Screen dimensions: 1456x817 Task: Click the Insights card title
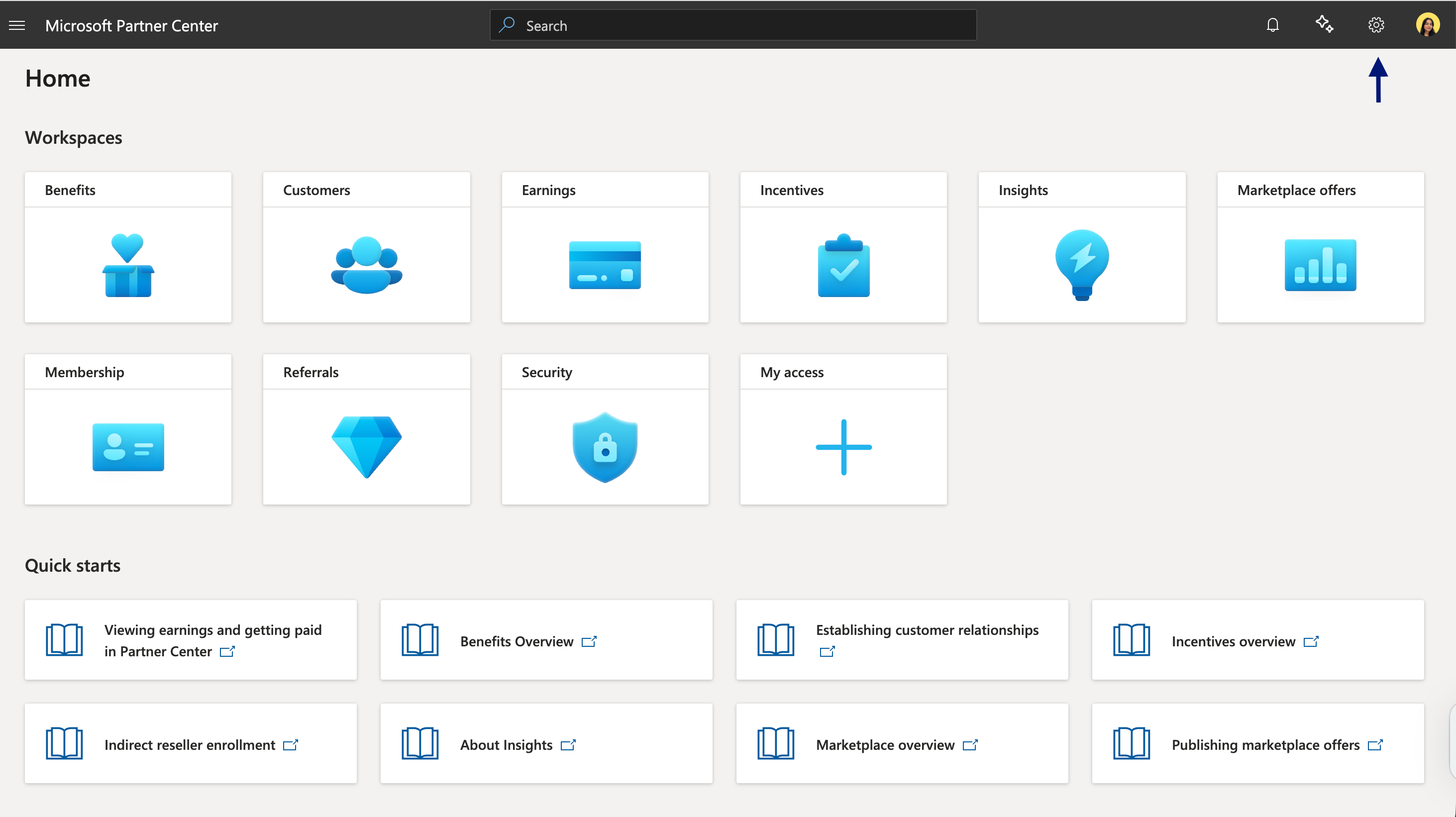[1023, 191]
